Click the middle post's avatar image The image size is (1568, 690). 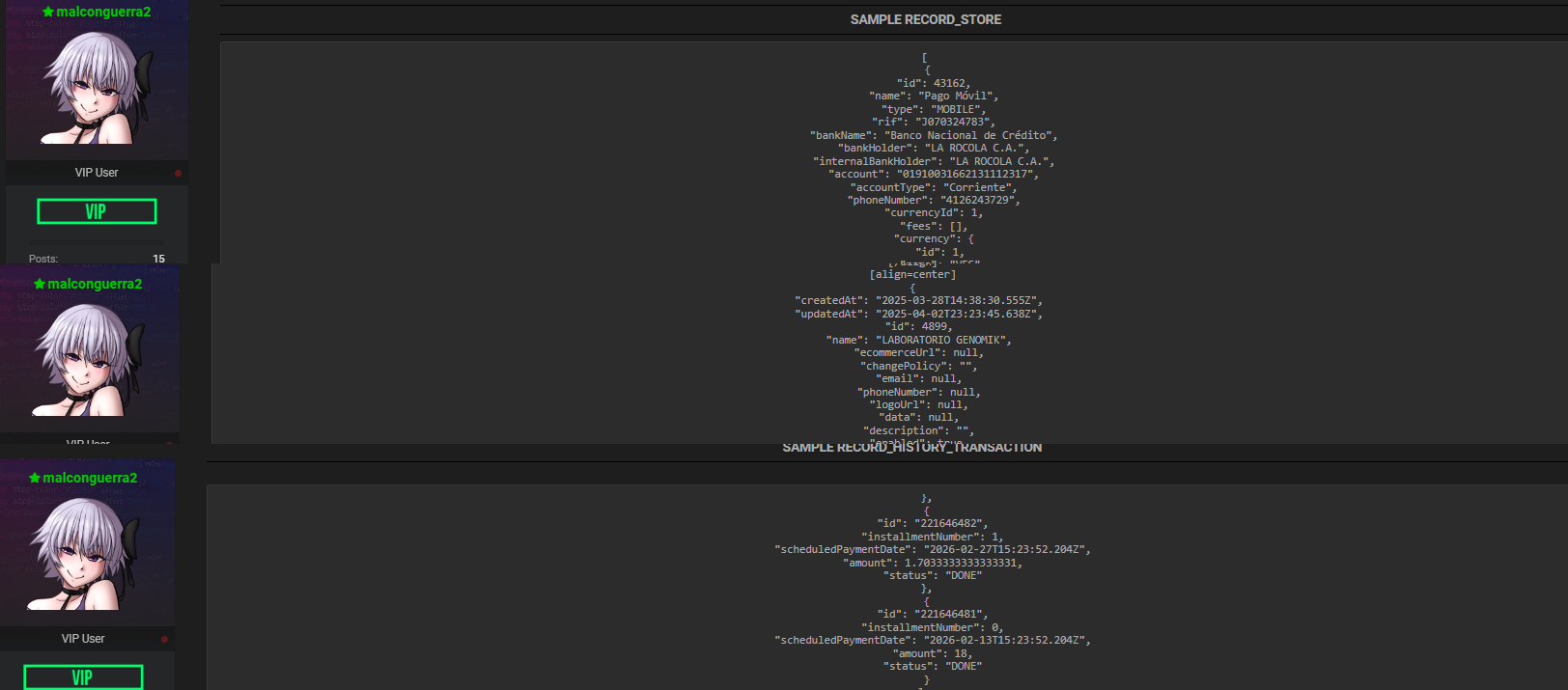click(x=89, y=360)
